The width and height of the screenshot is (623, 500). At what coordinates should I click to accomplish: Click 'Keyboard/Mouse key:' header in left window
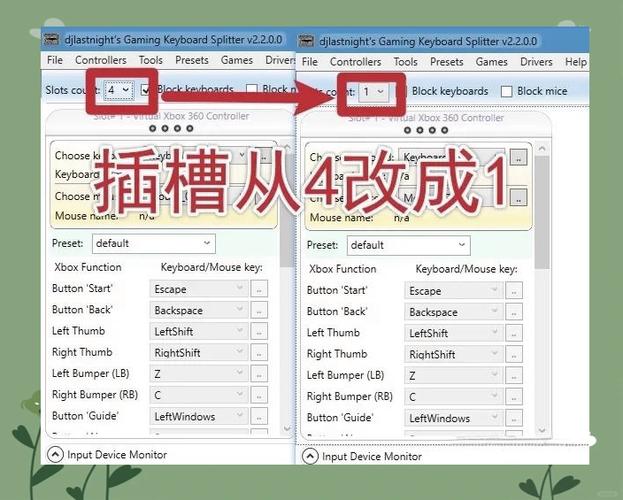[x=211, y=267]
